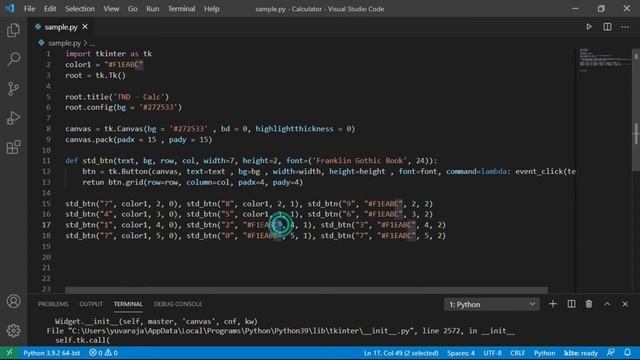
Task: Click terminal line 'self.tk.call('
Action: click(82, 340)
